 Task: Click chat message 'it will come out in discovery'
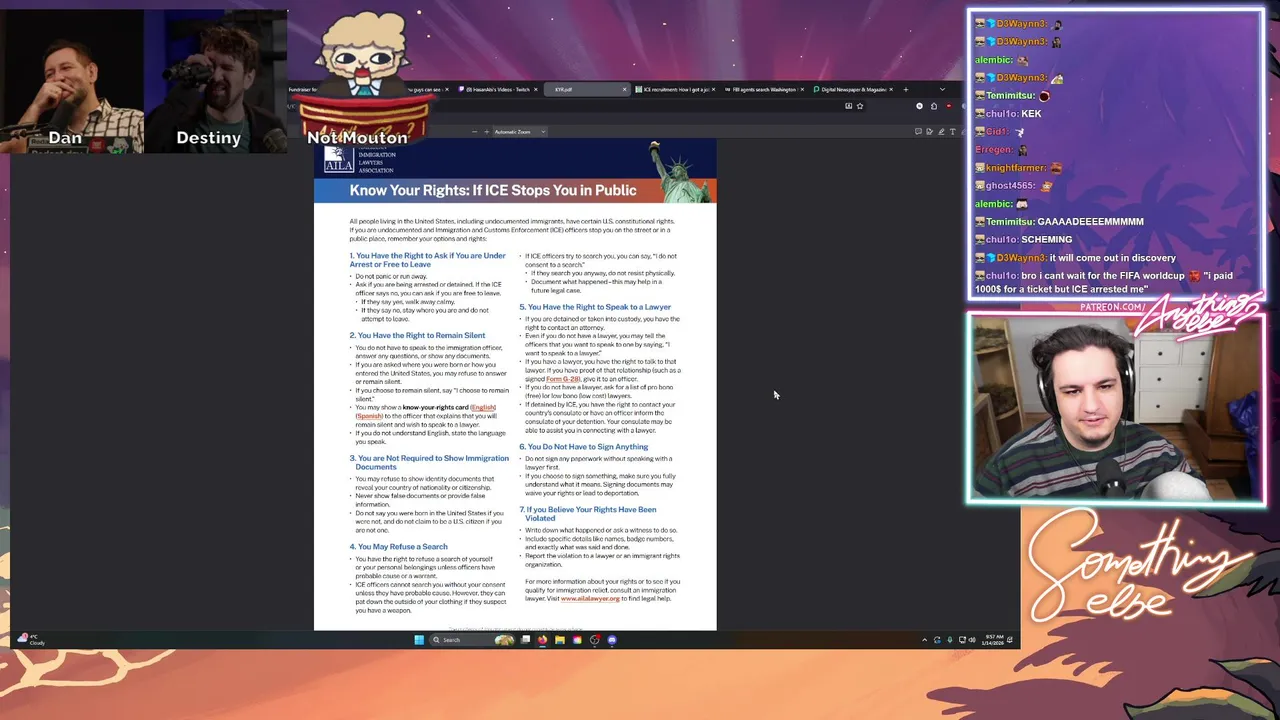click(1113, 258)
